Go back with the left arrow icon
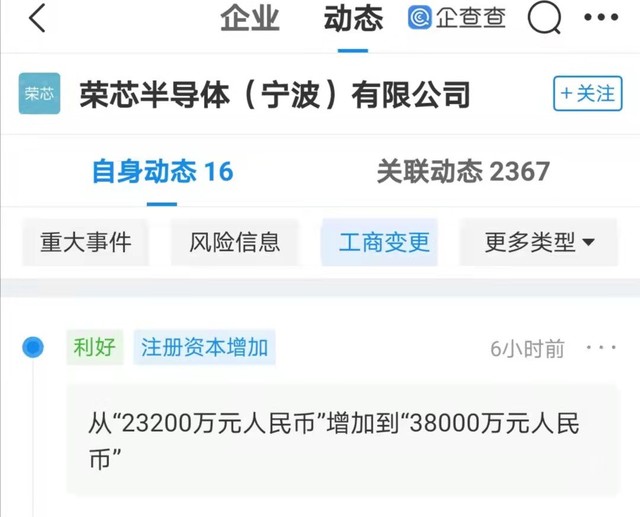The image size is (640, 517). (37, 18)
